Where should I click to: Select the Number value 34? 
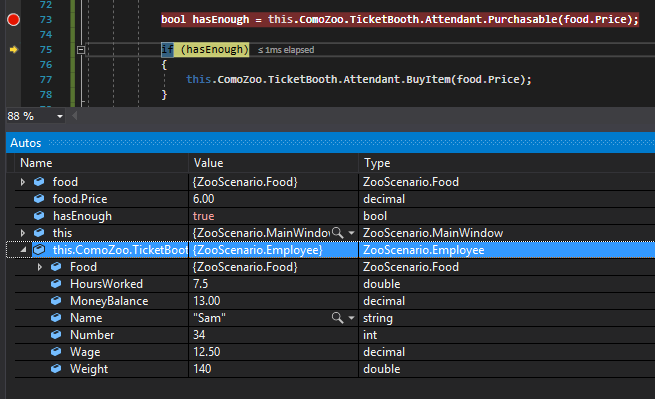coord(199,335)
